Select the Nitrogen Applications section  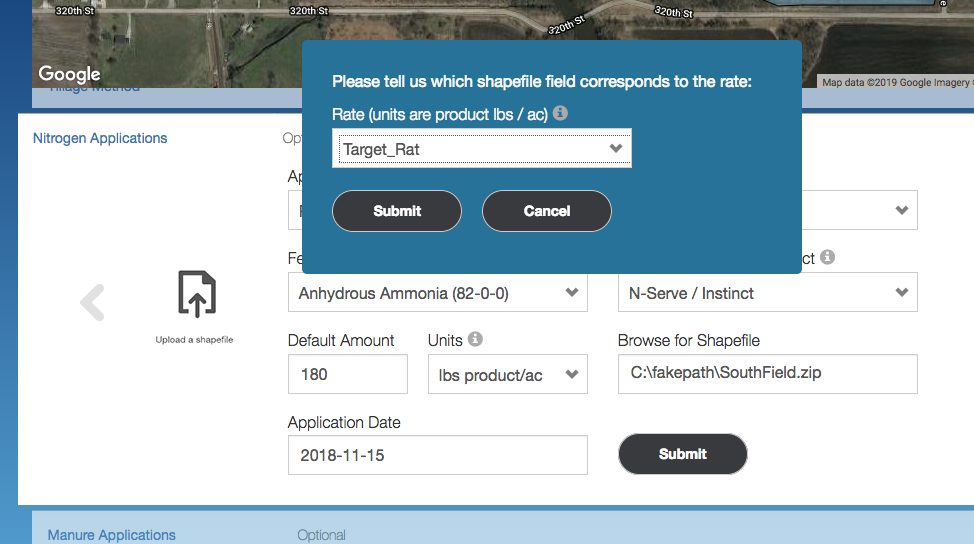100,138
